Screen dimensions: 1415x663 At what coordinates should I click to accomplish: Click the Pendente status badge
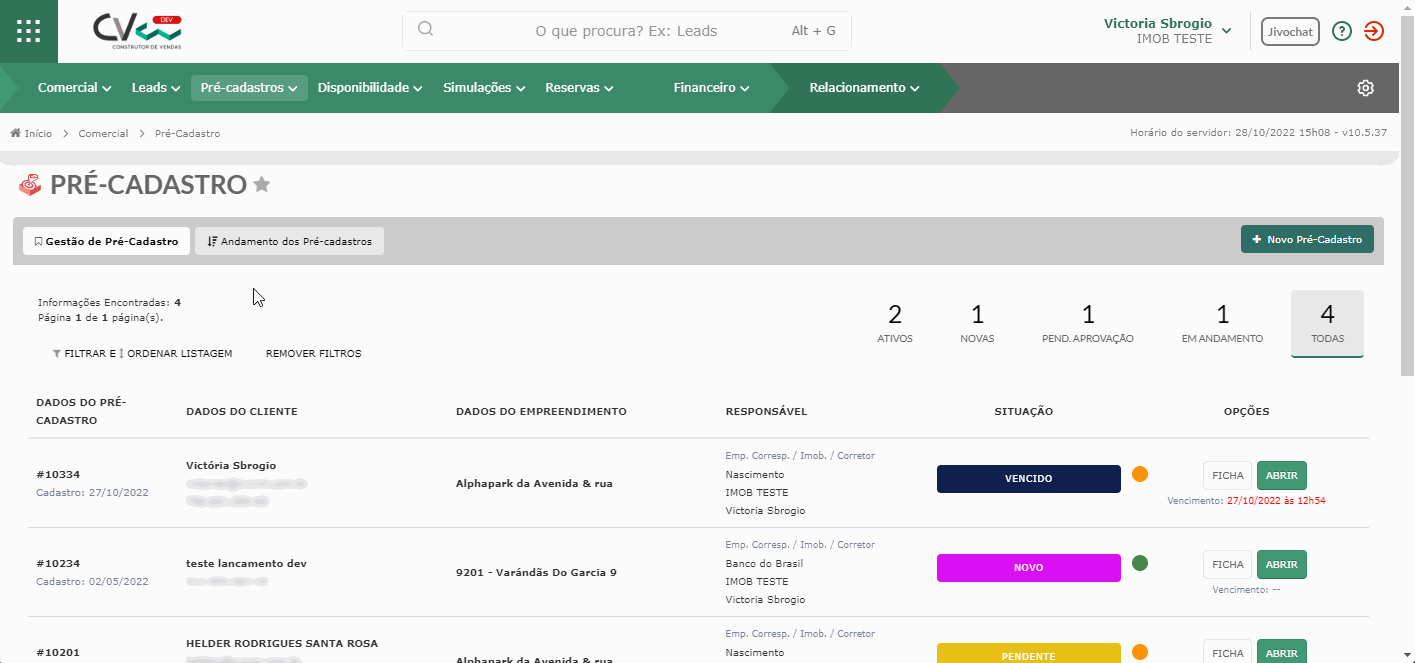(1029, 654)
